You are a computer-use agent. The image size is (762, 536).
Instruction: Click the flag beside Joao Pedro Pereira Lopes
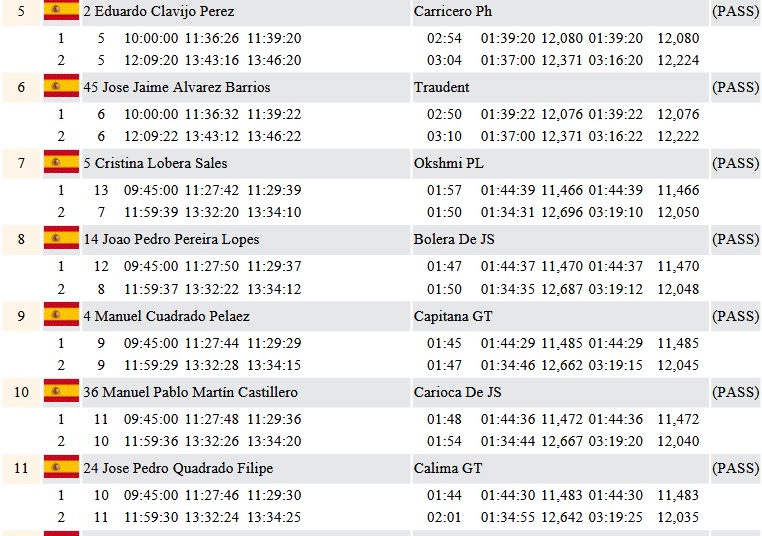[x=61, y=239]
